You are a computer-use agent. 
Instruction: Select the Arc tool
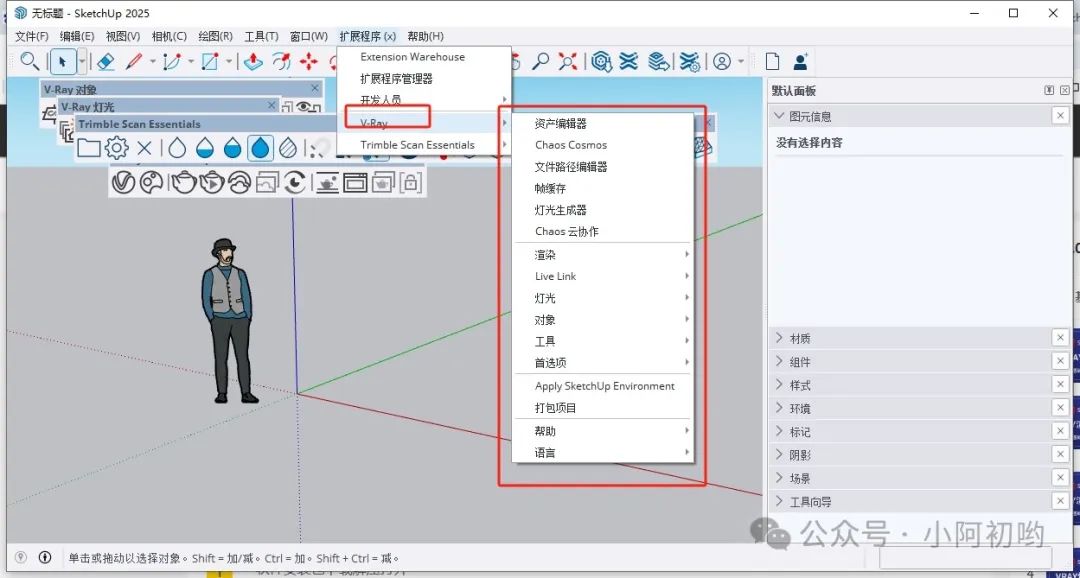click(171, 62)
